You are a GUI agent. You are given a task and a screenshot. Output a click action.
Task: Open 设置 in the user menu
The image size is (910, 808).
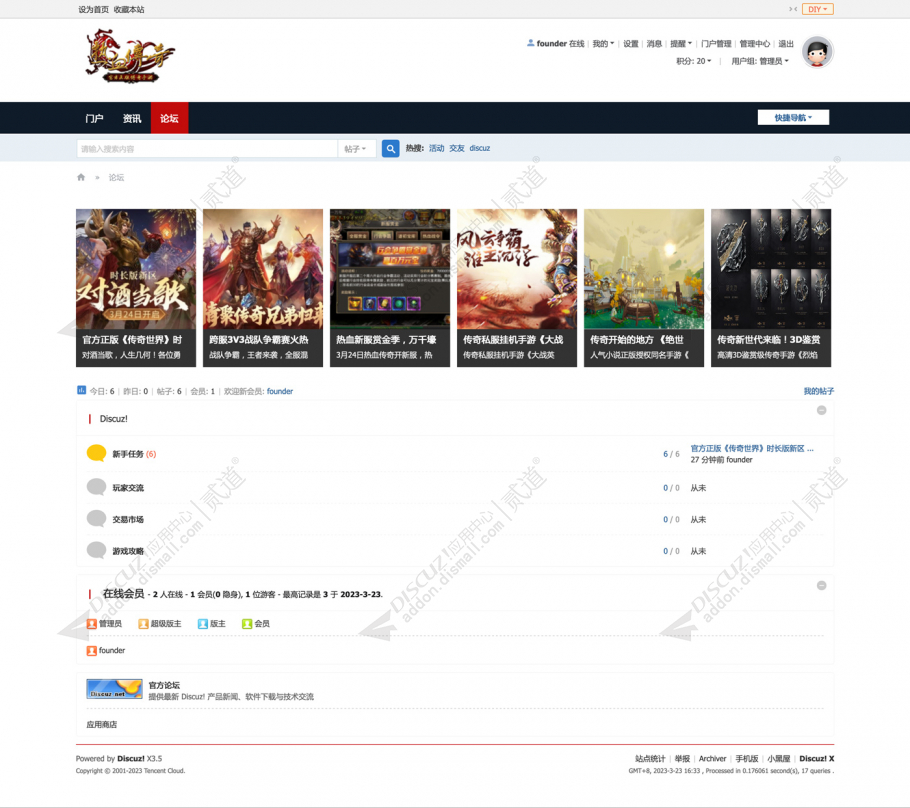pos(631,44)
